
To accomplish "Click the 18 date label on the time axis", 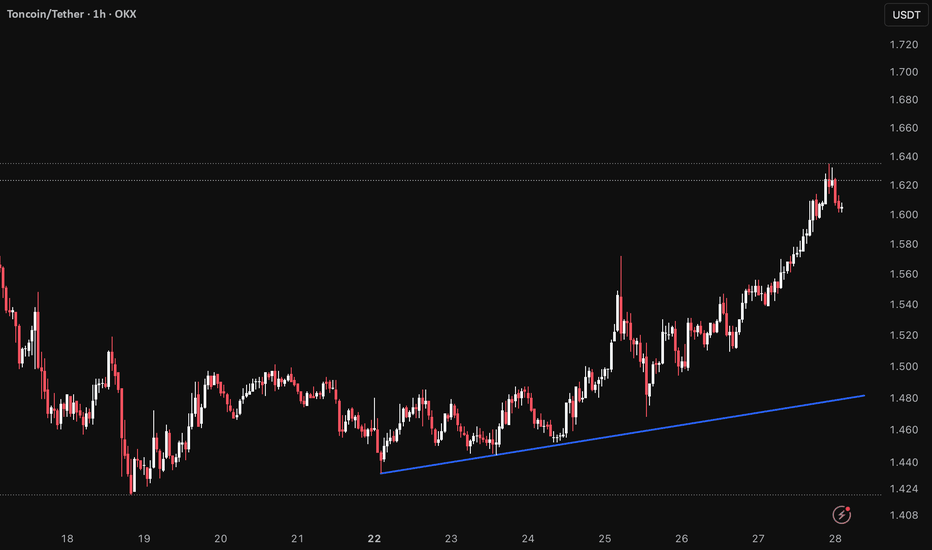I will click(x=67, y=539).
